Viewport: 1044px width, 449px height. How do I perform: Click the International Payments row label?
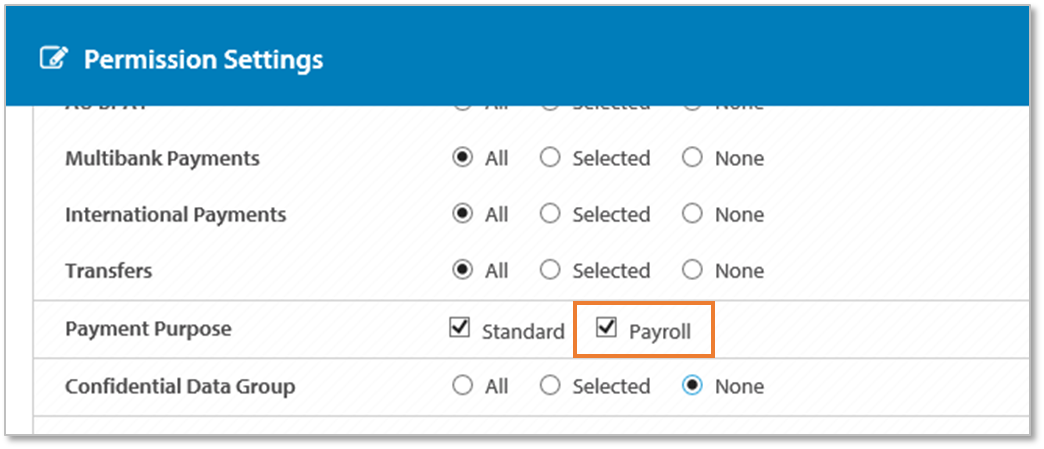coord(175,214)
